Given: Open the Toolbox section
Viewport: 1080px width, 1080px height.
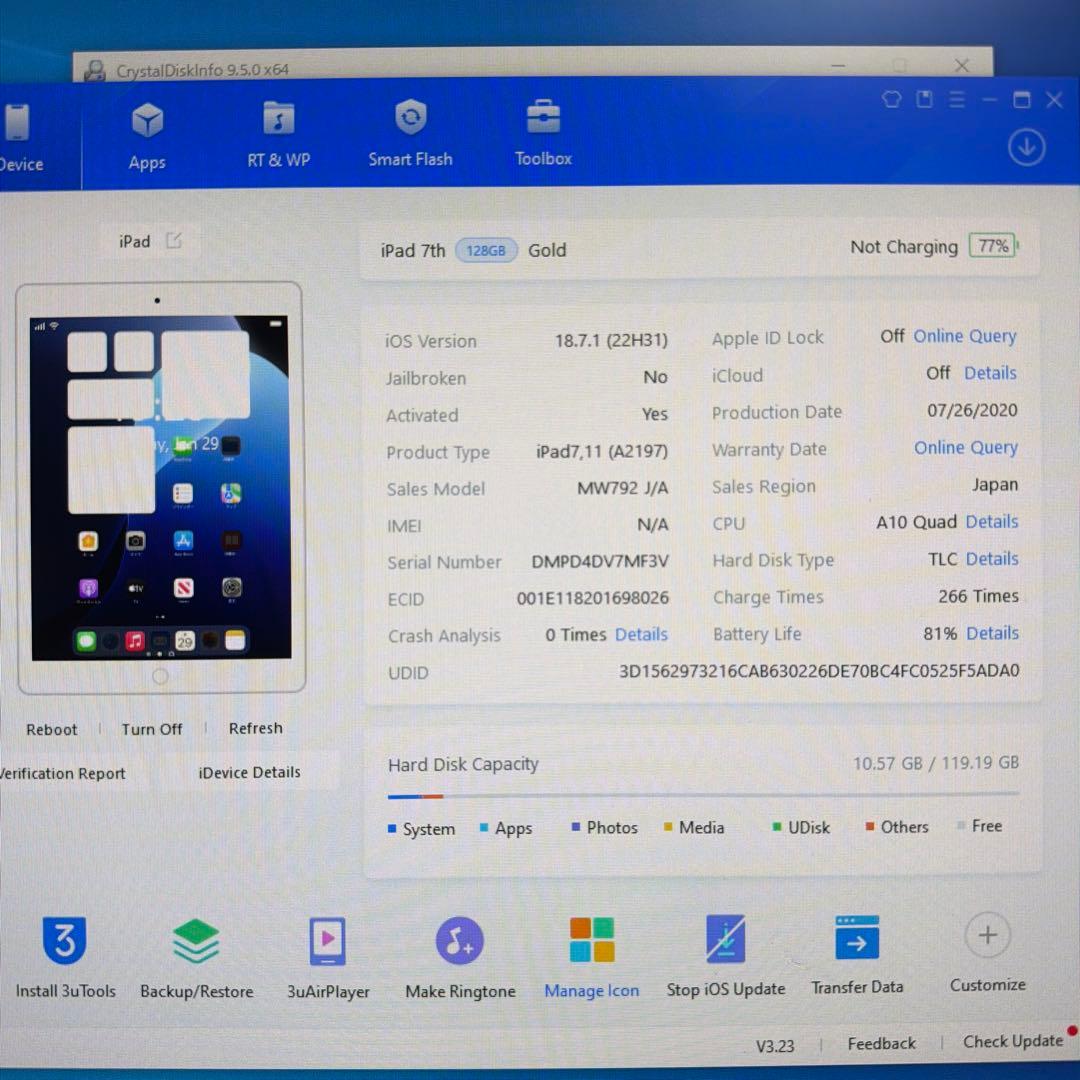Looking at the screenshot, I should point(542,132).
